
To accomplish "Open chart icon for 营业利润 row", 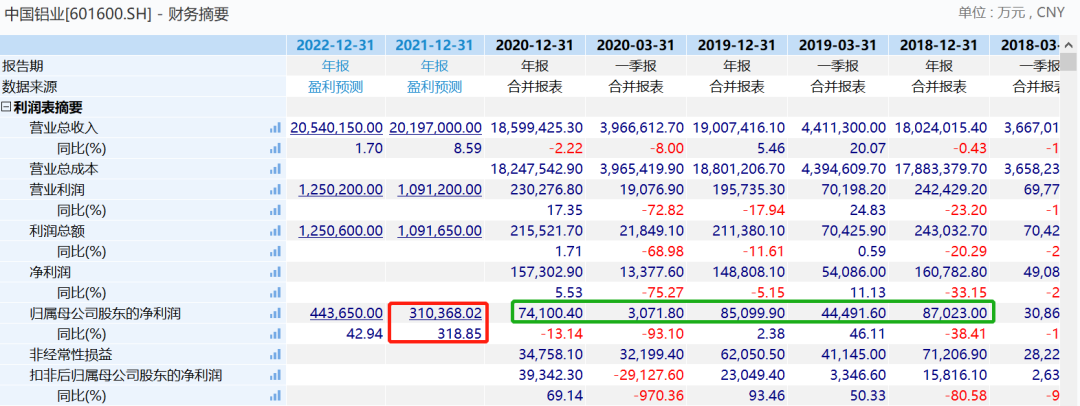I will [276, 190].
